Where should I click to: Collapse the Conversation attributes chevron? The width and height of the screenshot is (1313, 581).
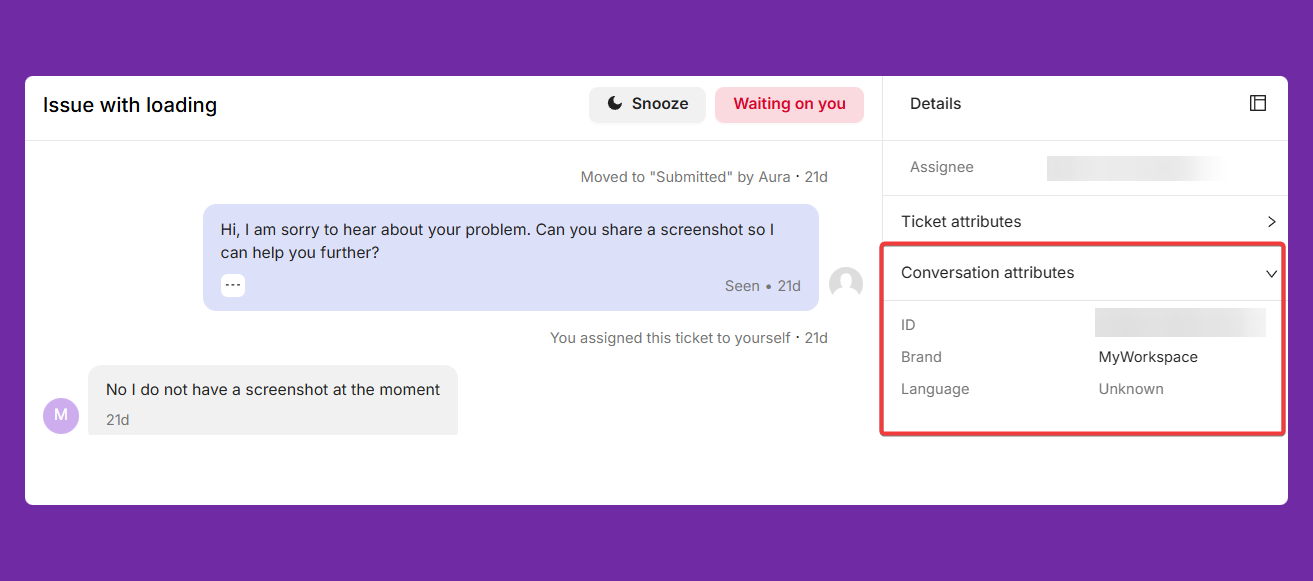pyautogui.click(x=1271, y=273)
